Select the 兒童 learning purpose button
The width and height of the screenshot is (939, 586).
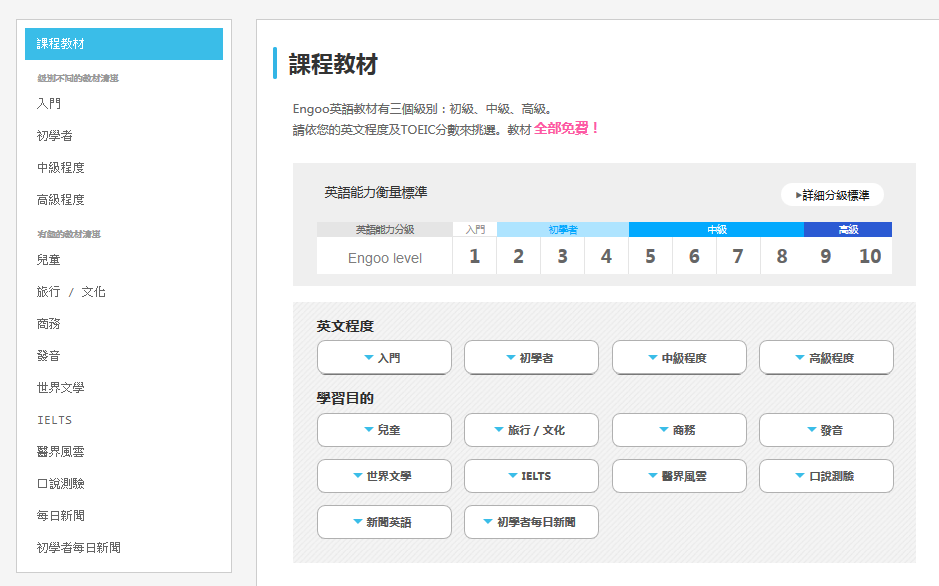point(384,430)
